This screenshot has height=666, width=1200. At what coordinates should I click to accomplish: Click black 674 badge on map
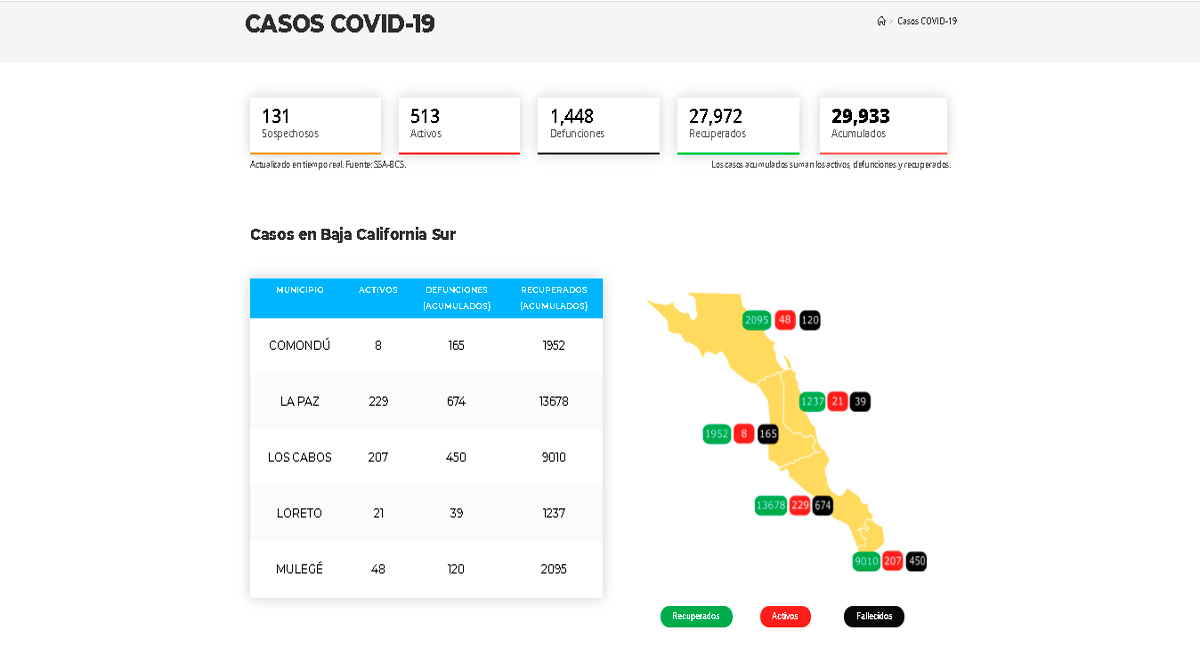823,506
